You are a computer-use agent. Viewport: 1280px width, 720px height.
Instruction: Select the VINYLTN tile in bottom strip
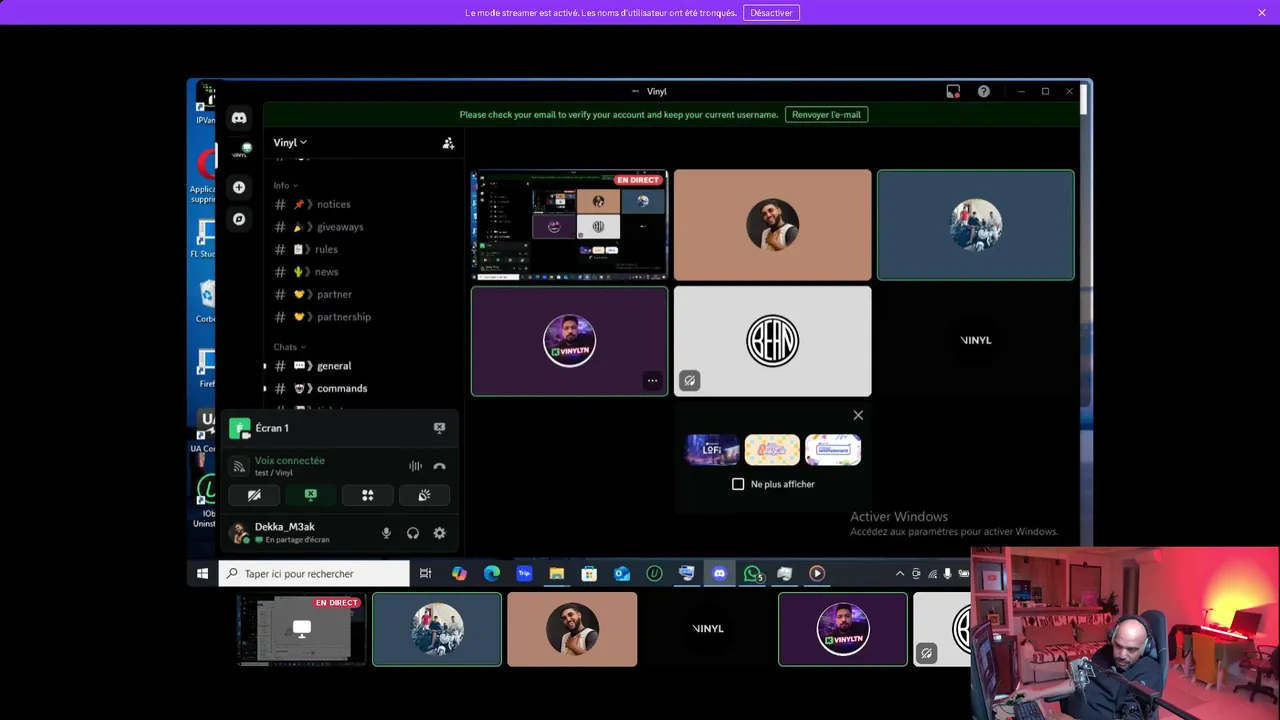[x=843, y=629]
